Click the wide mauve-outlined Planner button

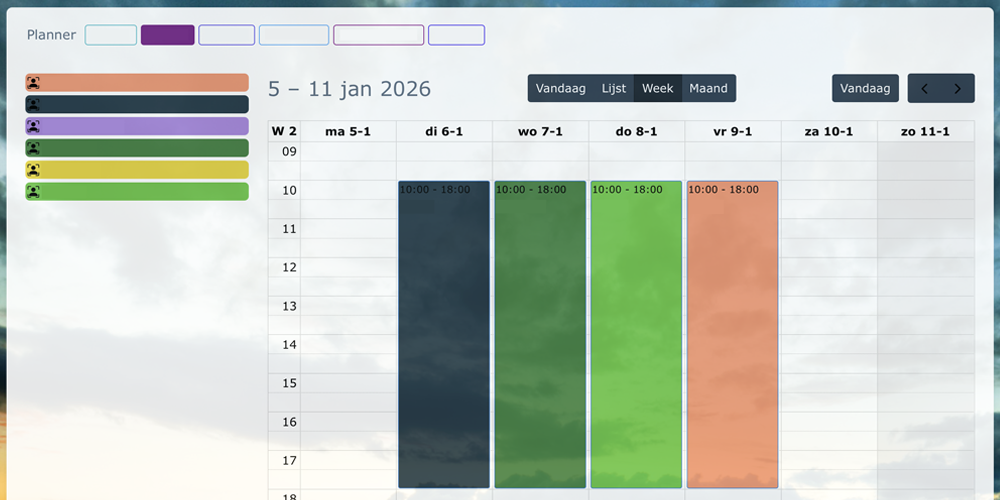[x=379, y=35]
